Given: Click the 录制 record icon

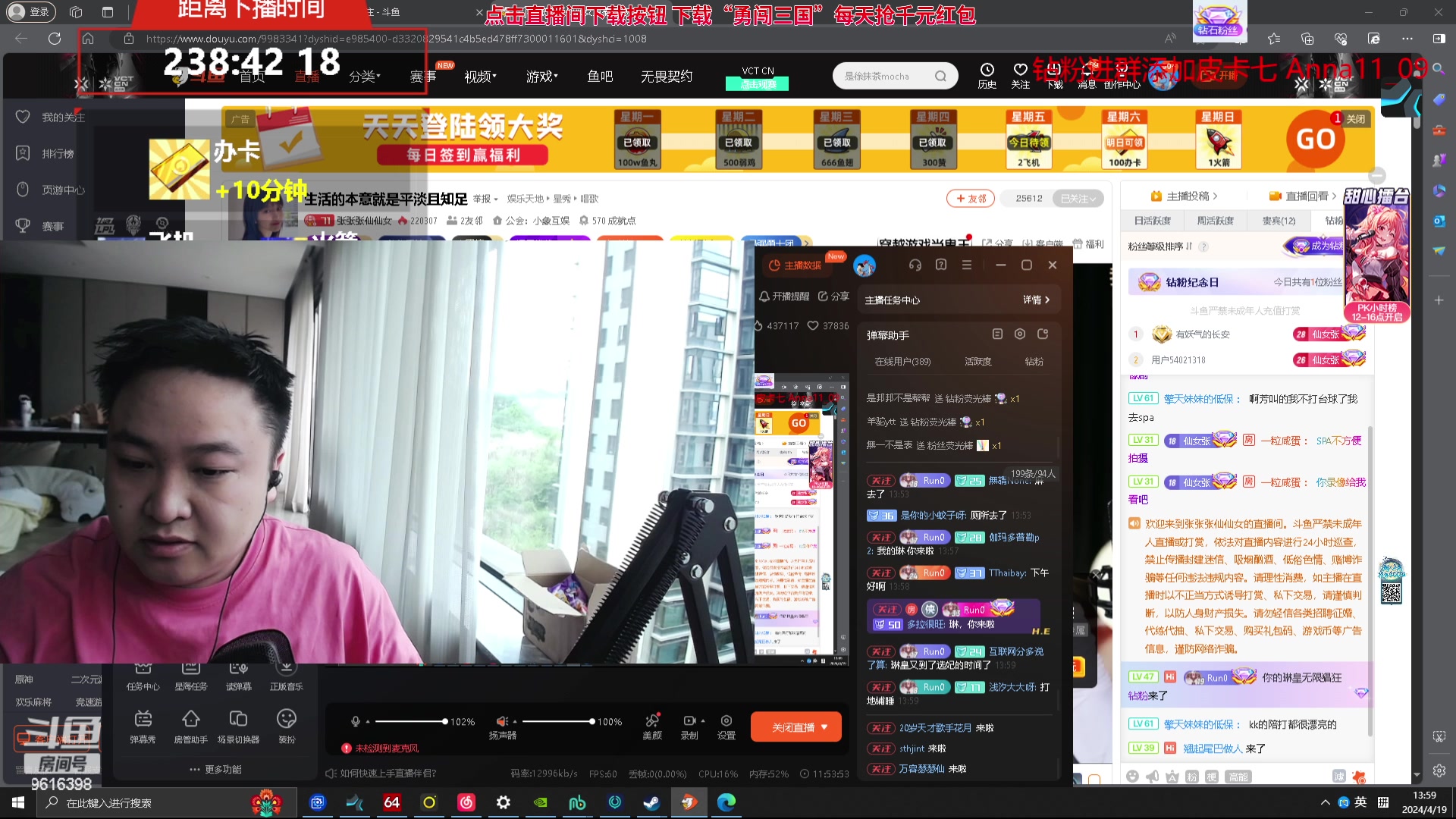Looking at the screenshot, I should [x=689, y=722].
